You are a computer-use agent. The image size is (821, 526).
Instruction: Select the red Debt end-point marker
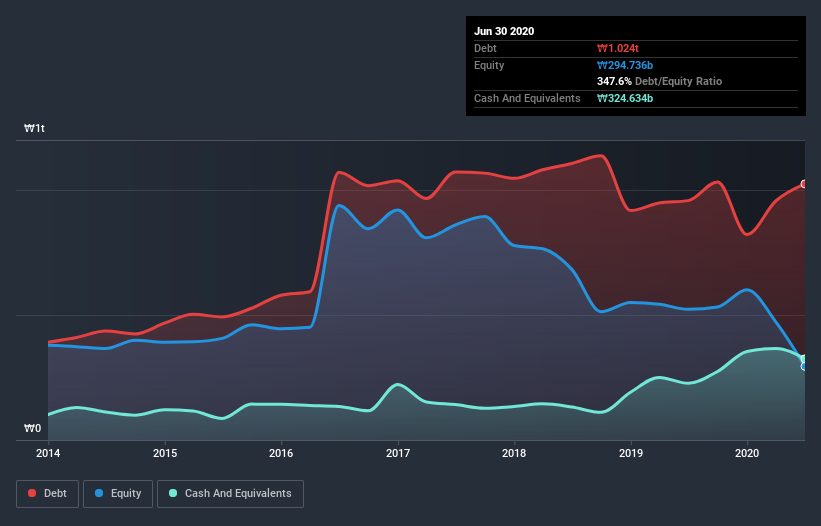click(804, 184)
